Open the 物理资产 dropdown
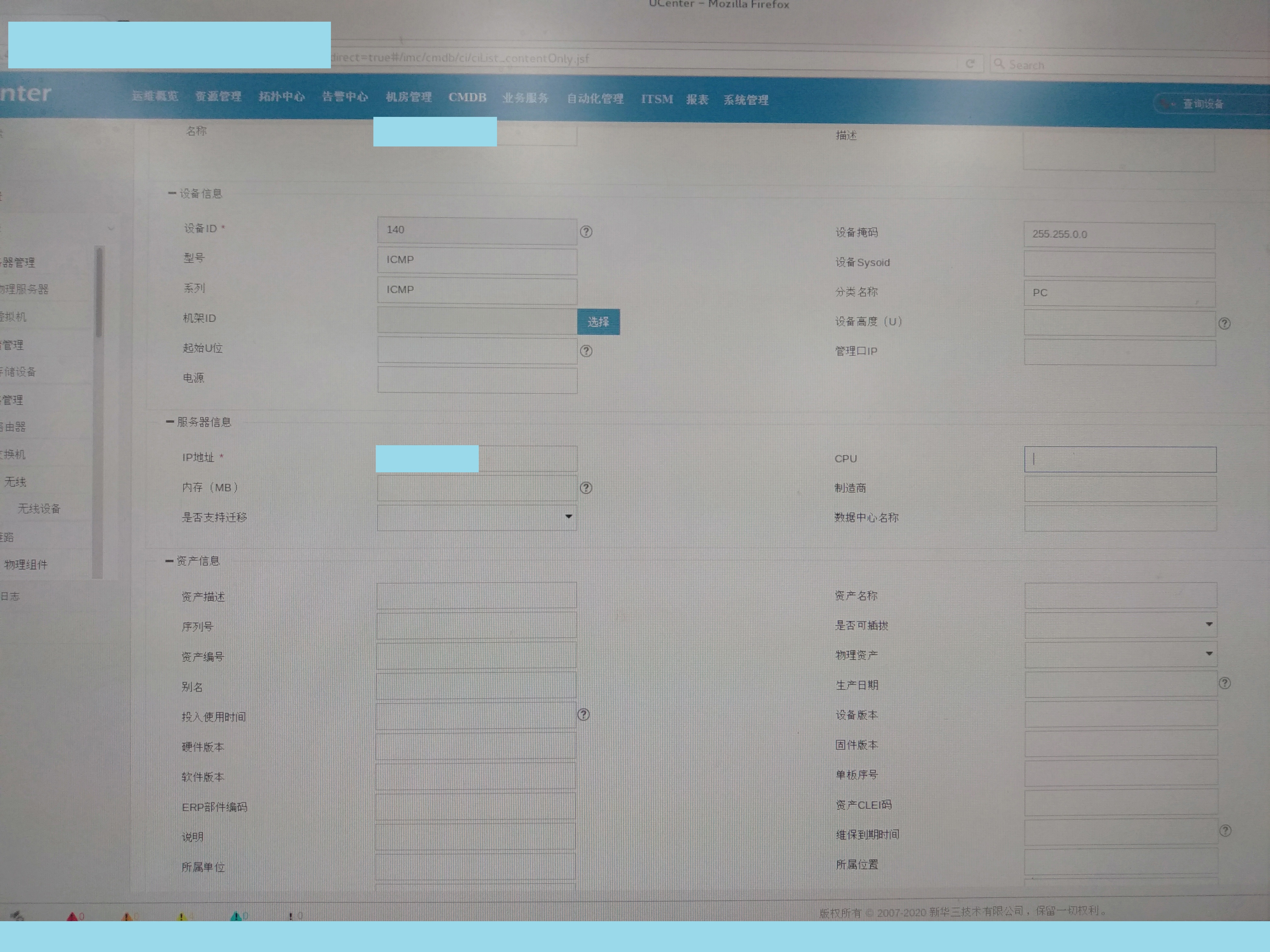 [x=1119, y=654]
